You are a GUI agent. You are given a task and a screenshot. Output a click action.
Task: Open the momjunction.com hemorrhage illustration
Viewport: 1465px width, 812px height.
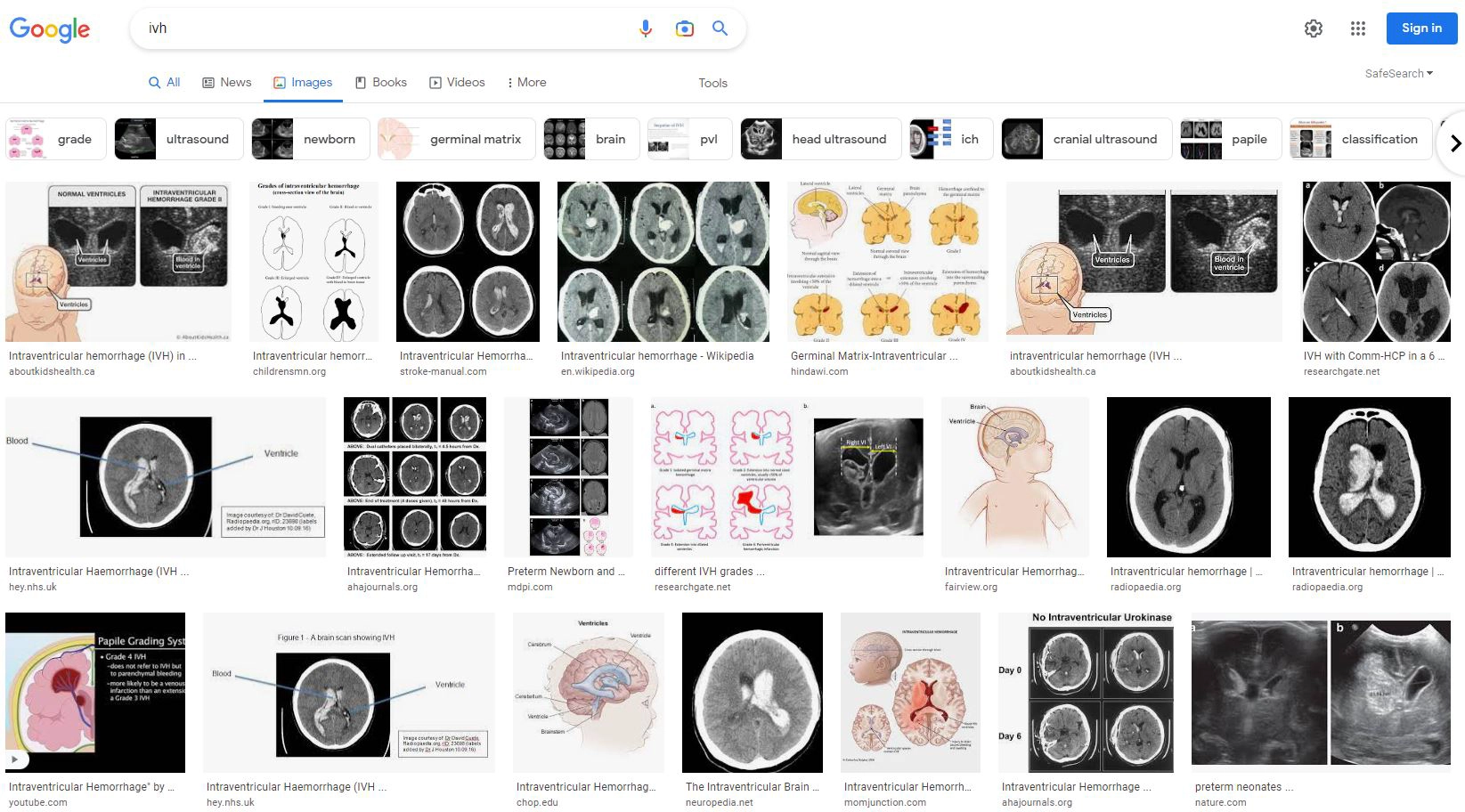point(910,693)
